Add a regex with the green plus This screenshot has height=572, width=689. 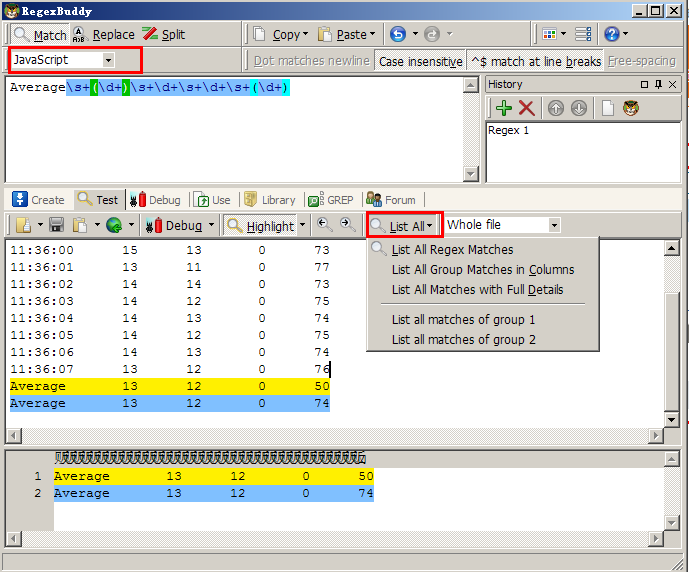click(504, 108)
